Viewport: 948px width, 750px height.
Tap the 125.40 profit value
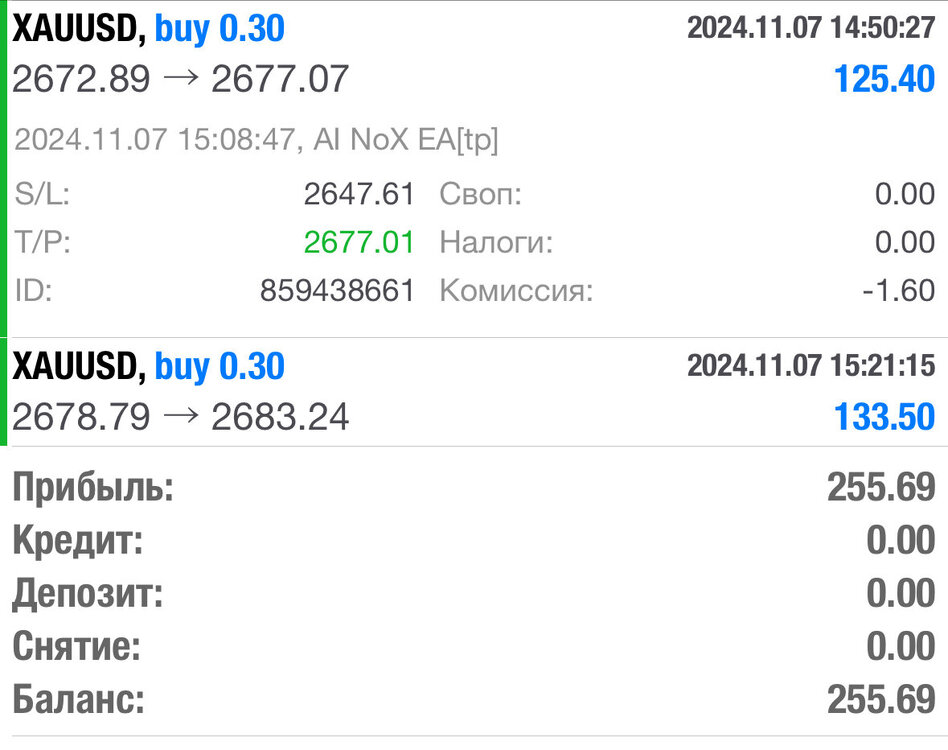(x=884, y=79)
